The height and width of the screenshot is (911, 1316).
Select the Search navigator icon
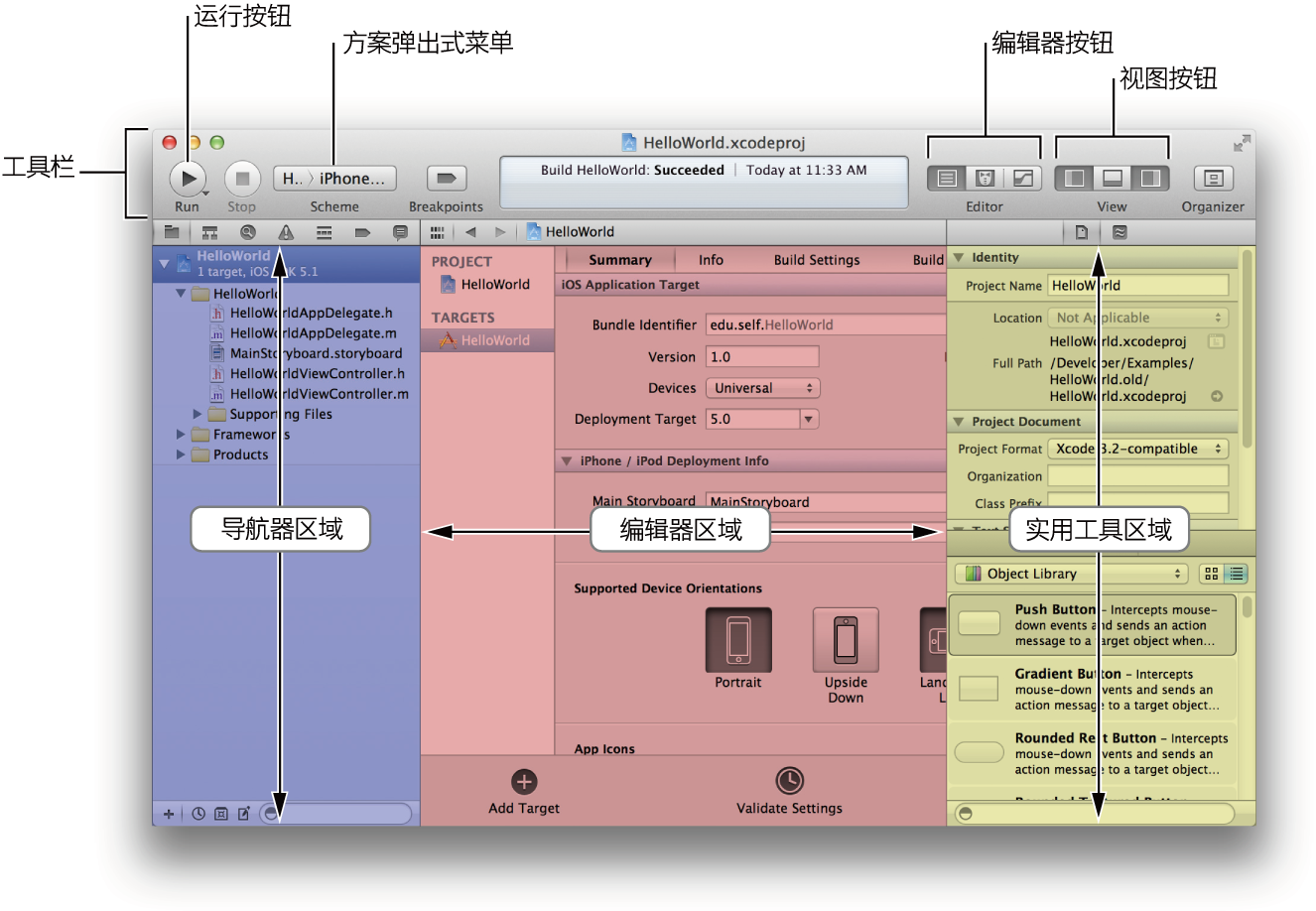(248, 232)
